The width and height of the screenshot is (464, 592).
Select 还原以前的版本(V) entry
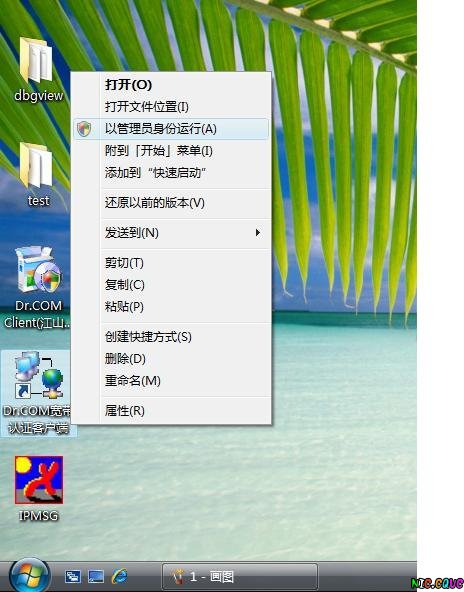pos(171,203)
